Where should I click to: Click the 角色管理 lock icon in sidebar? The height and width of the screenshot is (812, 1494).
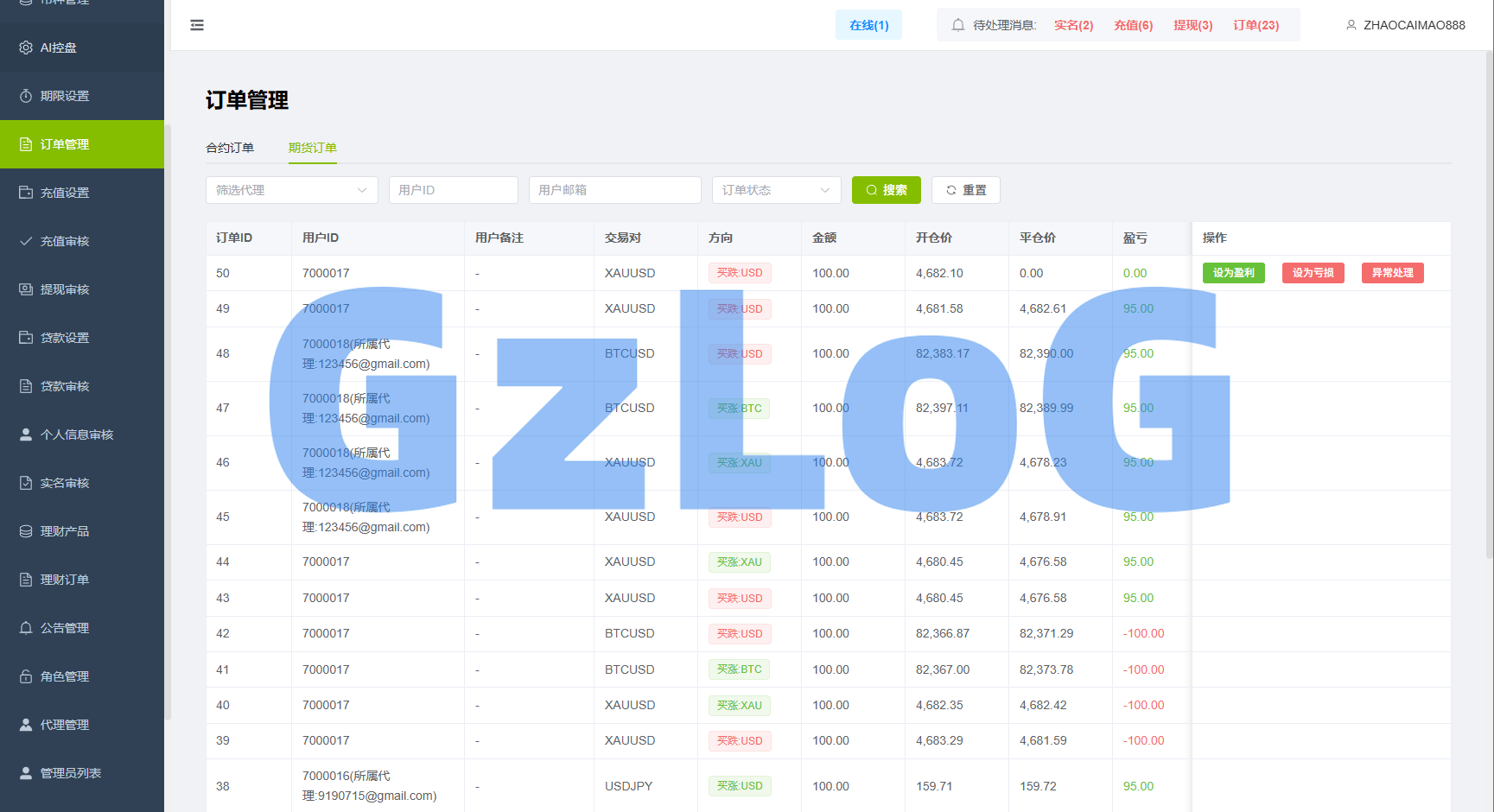pos(26,676)
